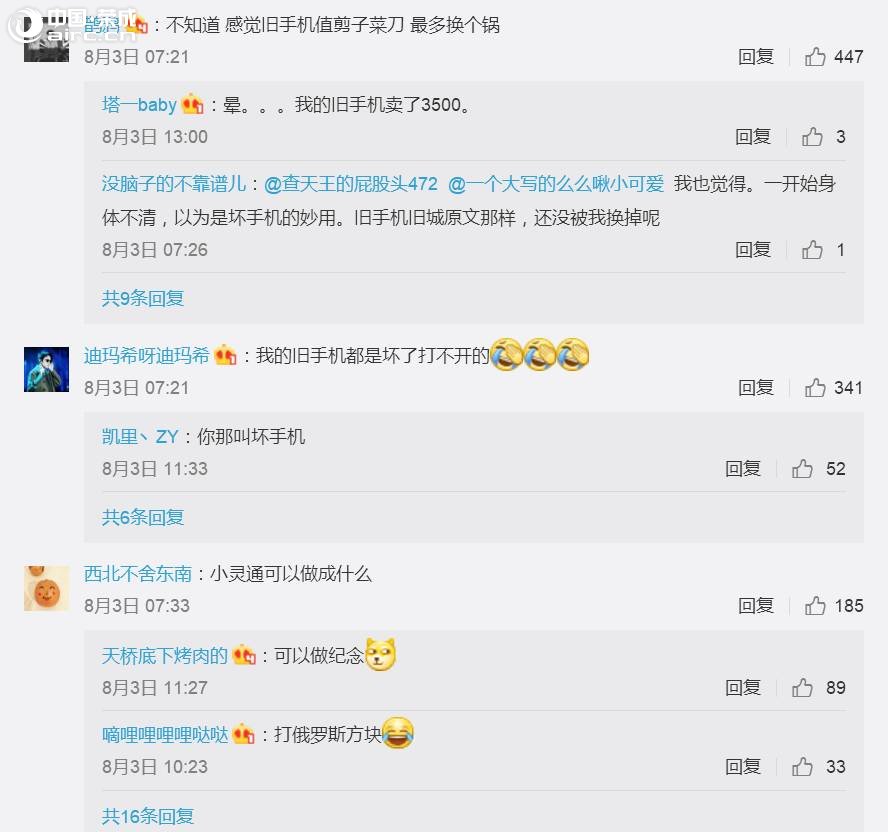Image resolution: width=888 pixels, height=832 pixels.
Task: Reply to the comment posted 8月3日 07:33
Action: pos(755,606)
